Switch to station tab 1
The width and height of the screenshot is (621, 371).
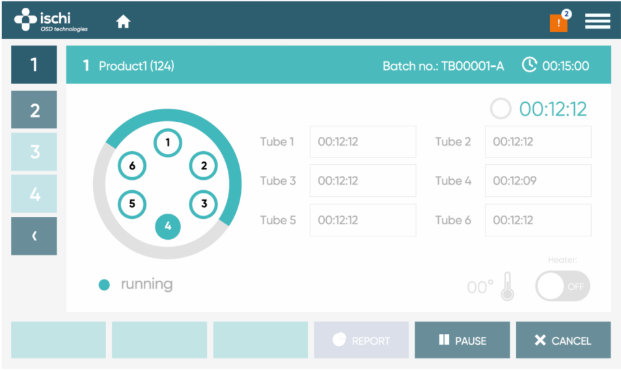pyautogui.click(x=34, y=65)
